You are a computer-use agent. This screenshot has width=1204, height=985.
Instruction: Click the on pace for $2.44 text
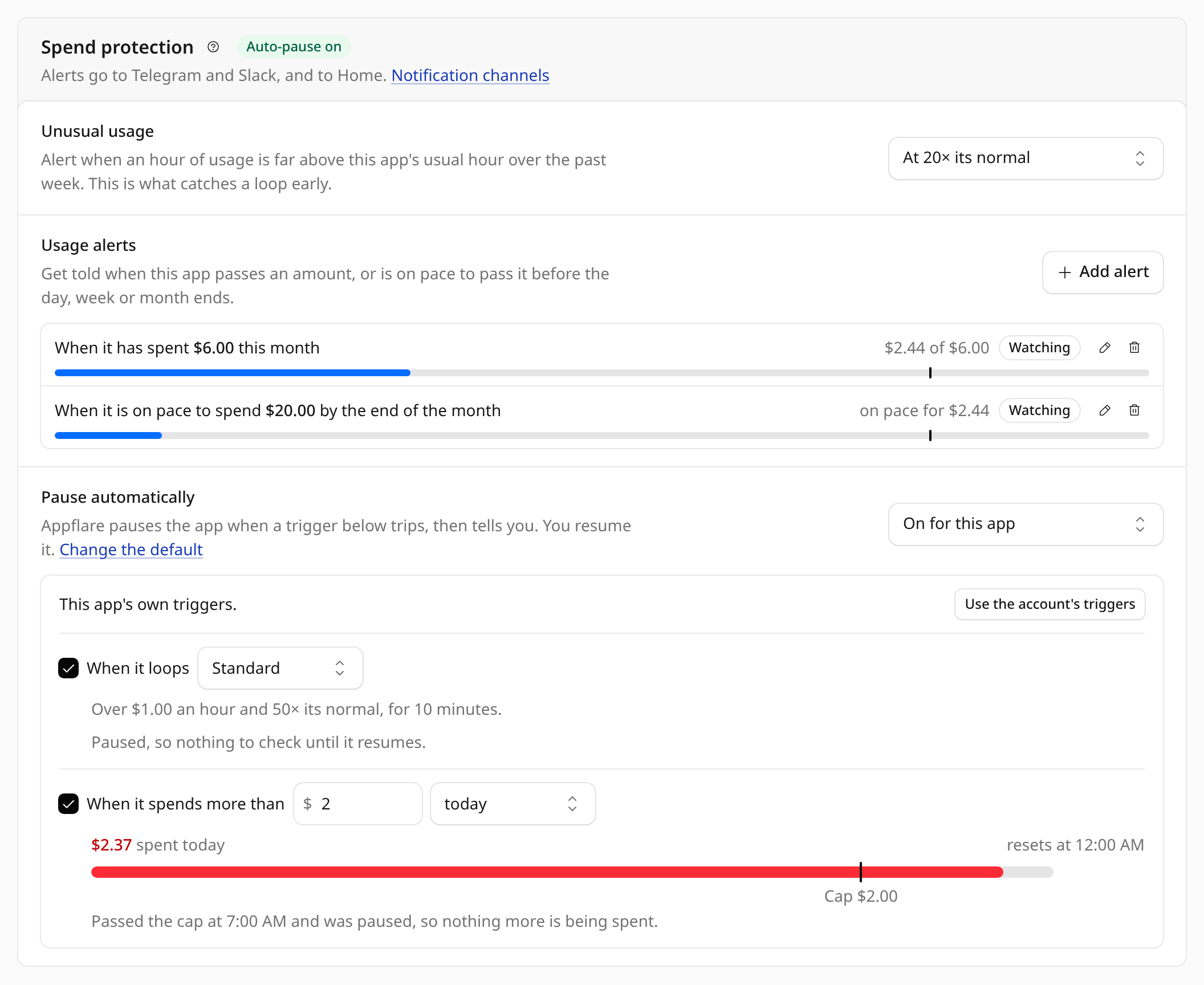pyautogui.click(x=924, y=410)
